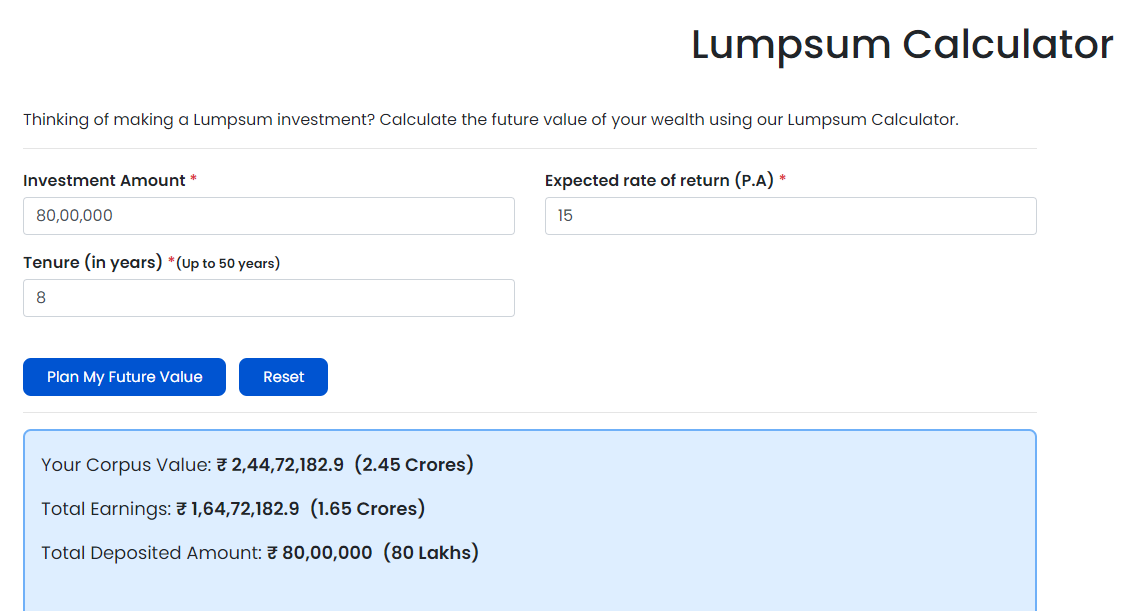
Task: Click the Total Deposited Amount label
Action: [152, 553]
